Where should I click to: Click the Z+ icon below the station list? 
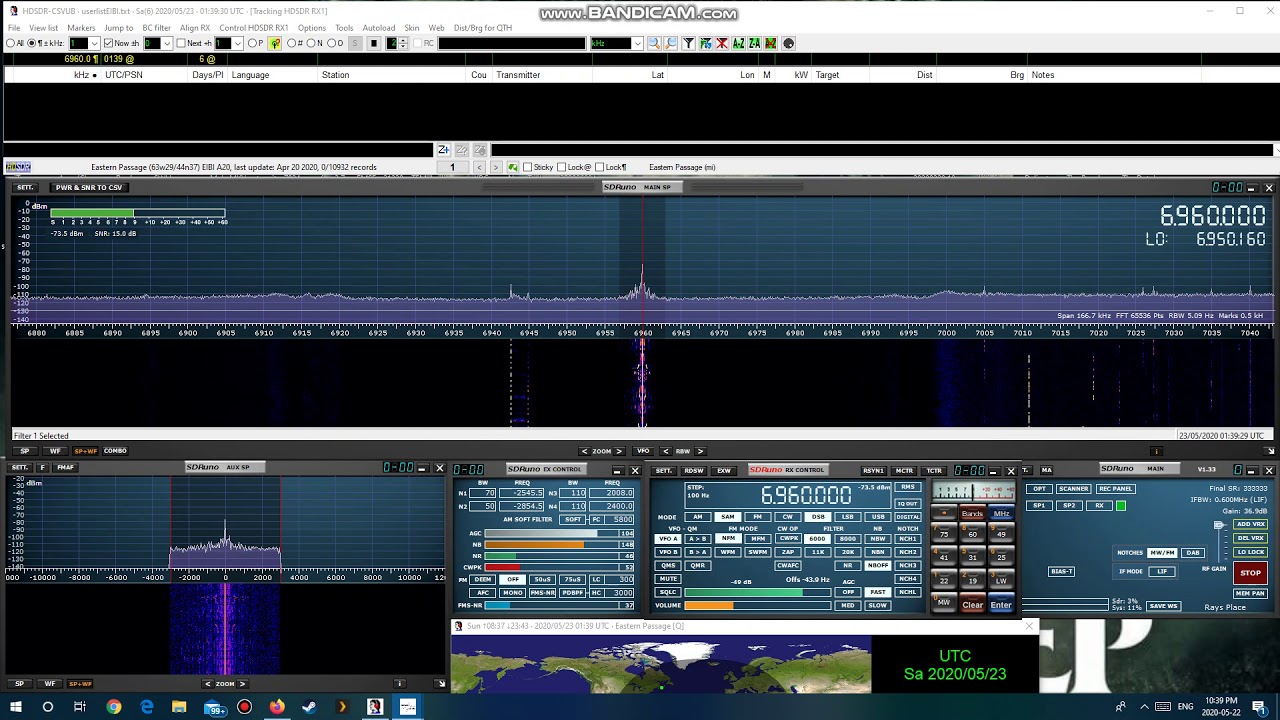(x=443, y=150)
